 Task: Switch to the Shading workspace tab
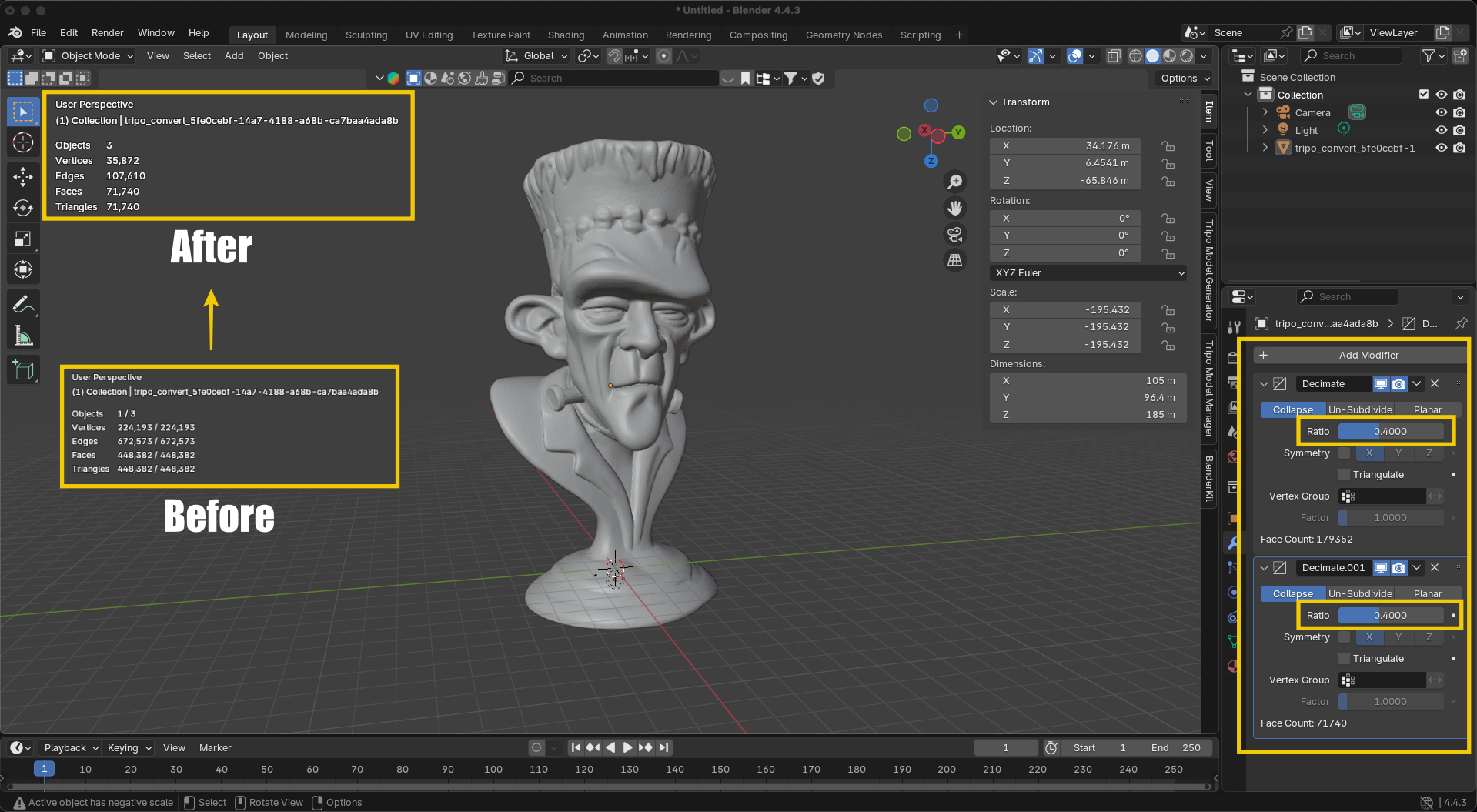click(x=566, y=35)
